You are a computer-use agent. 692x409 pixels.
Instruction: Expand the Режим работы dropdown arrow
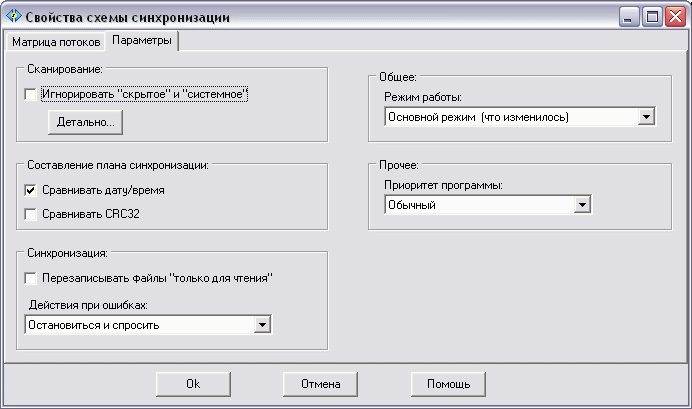click(x=646, y=117)
